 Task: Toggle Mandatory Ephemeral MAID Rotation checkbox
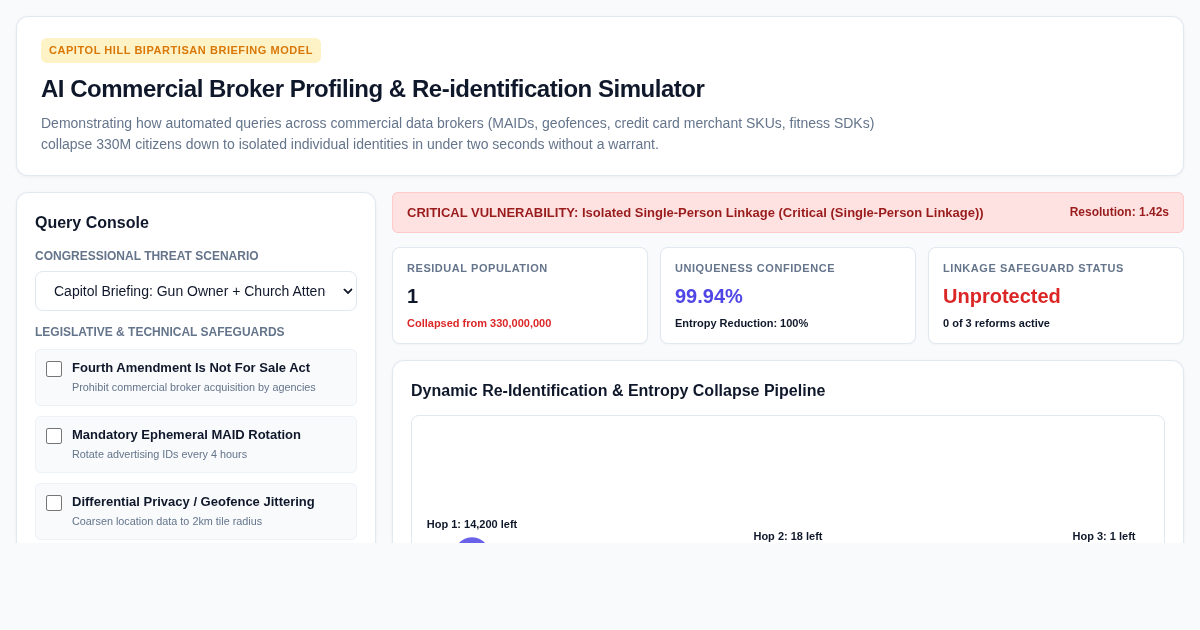[54, 436]
